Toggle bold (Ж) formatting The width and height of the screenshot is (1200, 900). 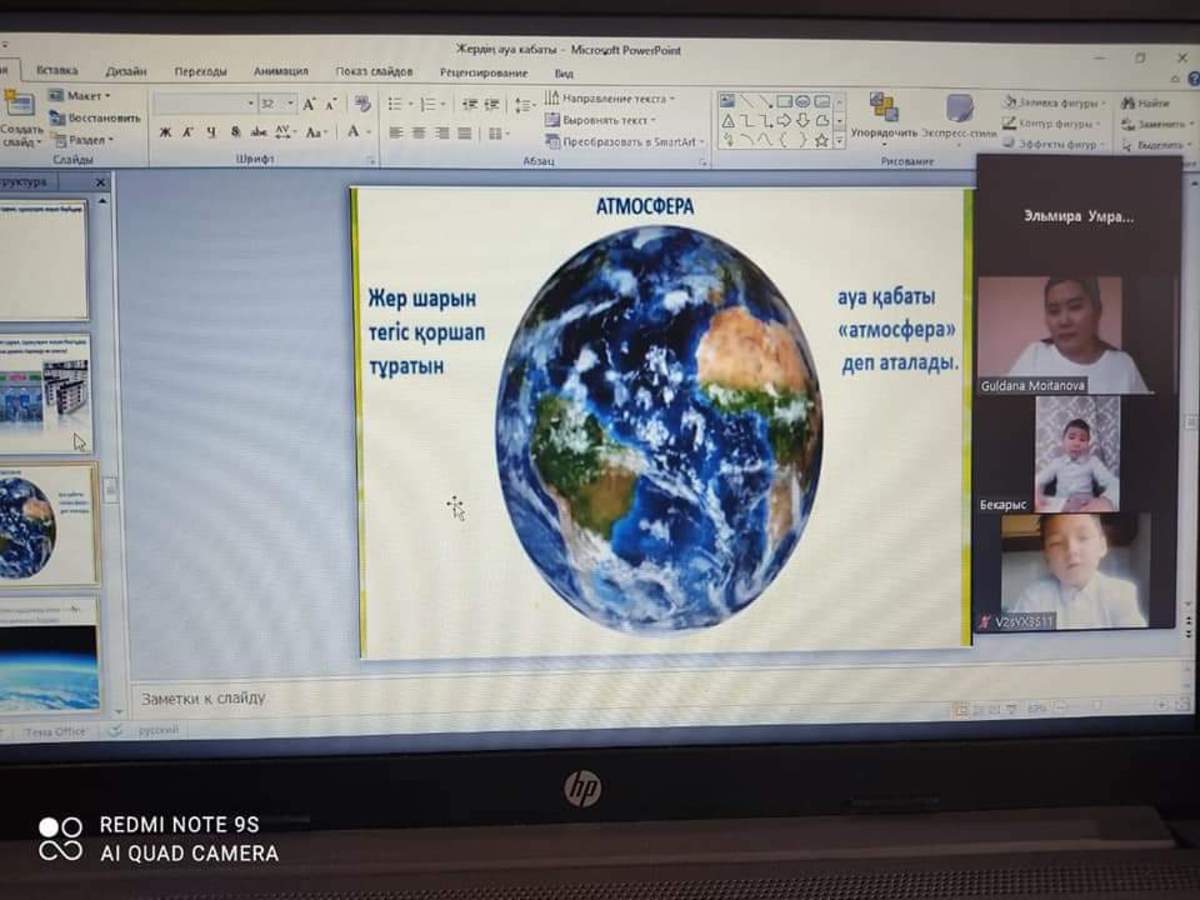pos(165,132)
